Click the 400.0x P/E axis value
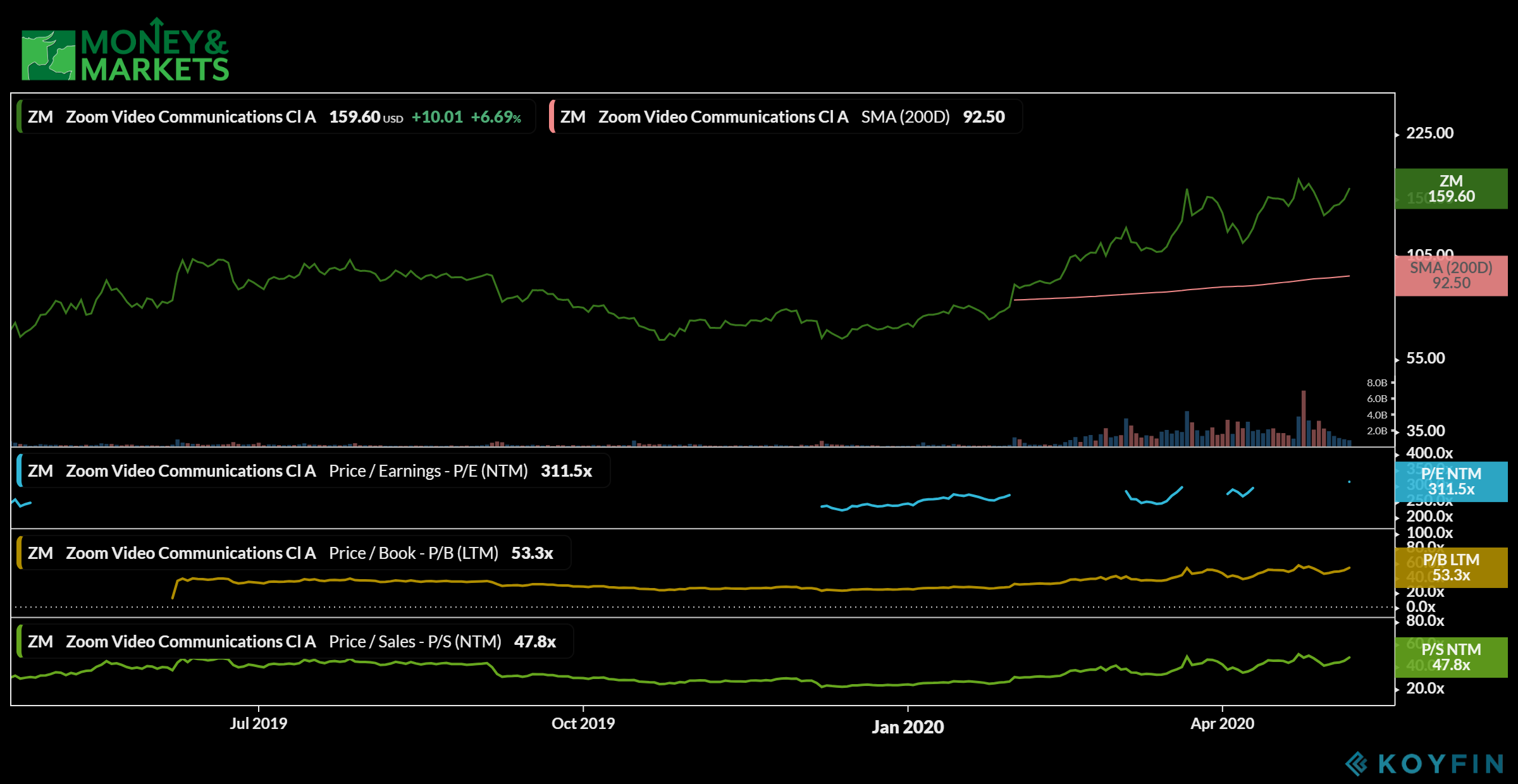 point(1429,453)
